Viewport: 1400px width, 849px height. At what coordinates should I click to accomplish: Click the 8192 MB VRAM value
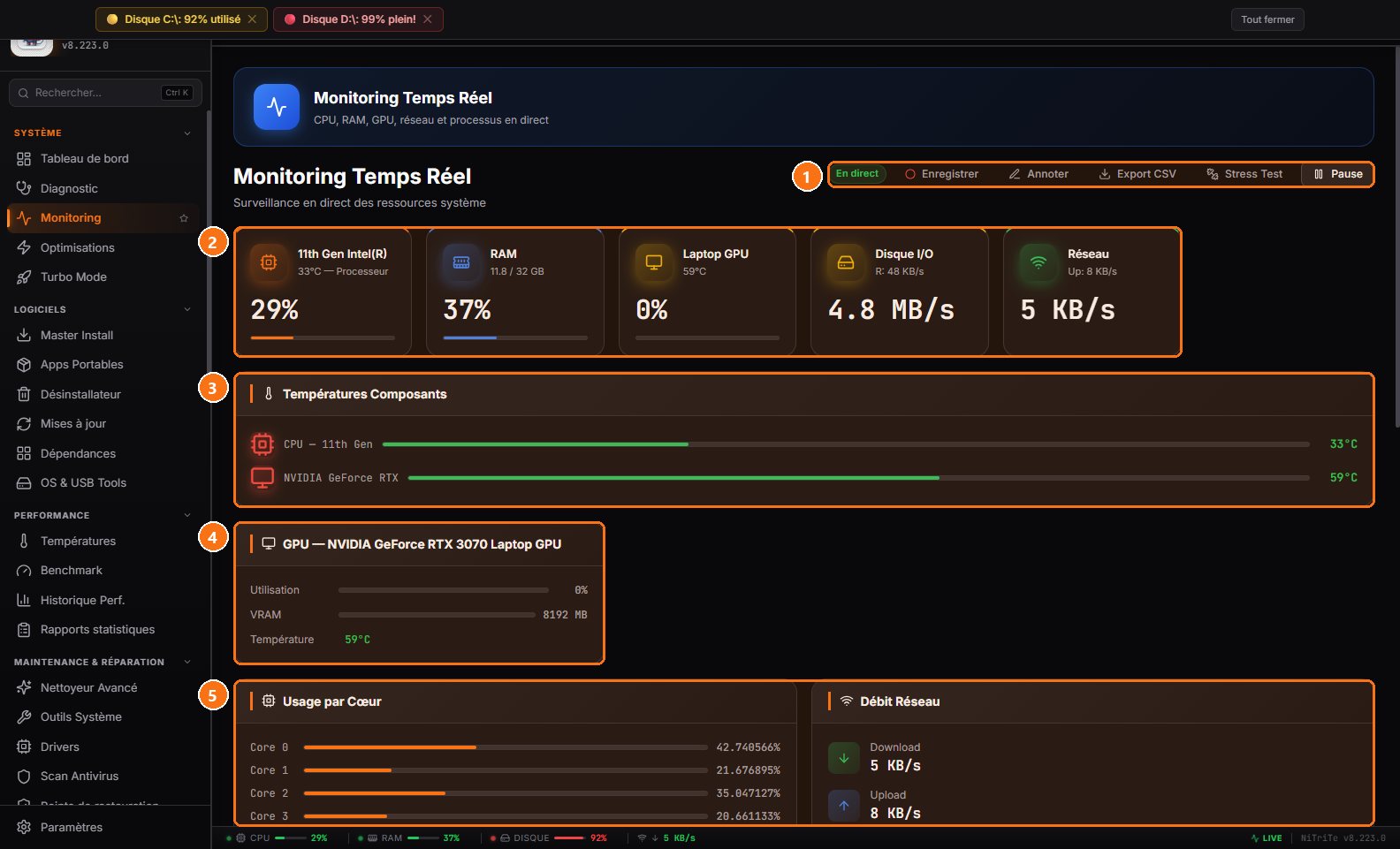coord(565,615)
